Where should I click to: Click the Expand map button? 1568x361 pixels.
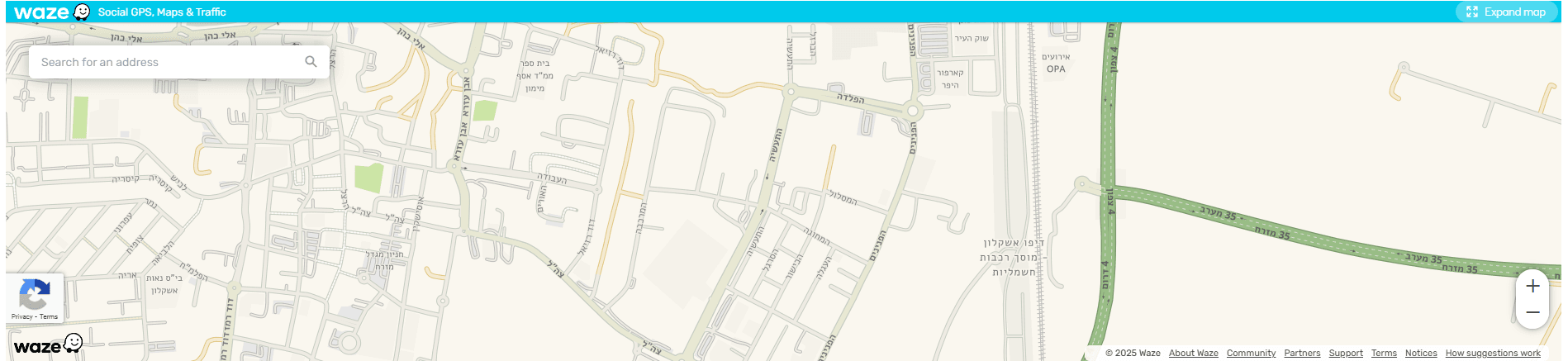pyautogui.click(x=1506, y=12)
